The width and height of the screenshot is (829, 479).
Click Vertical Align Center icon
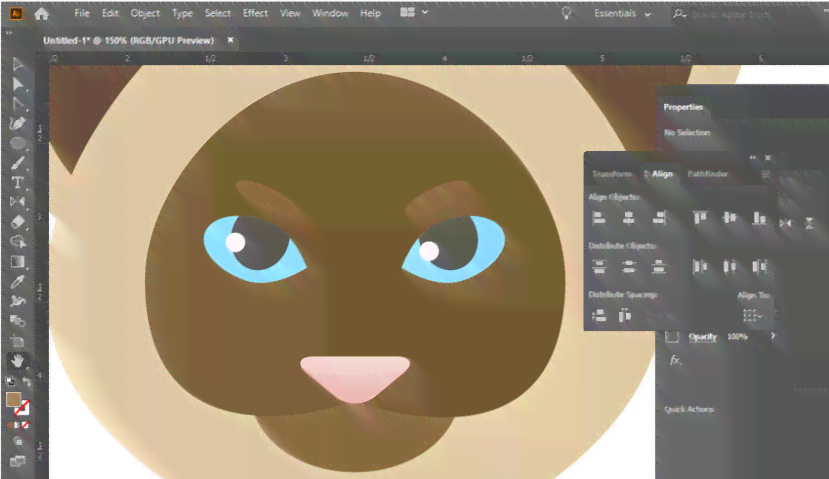click(x=730, y=217)
